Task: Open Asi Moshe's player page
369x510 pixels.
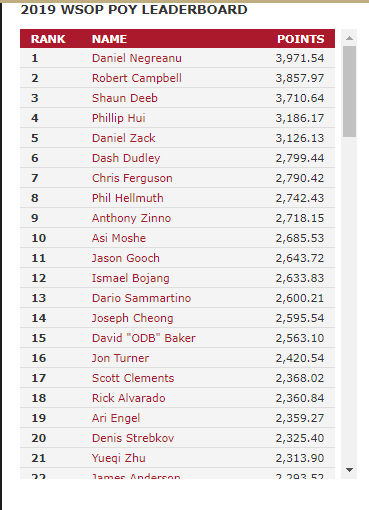Action: click(119, 238)
